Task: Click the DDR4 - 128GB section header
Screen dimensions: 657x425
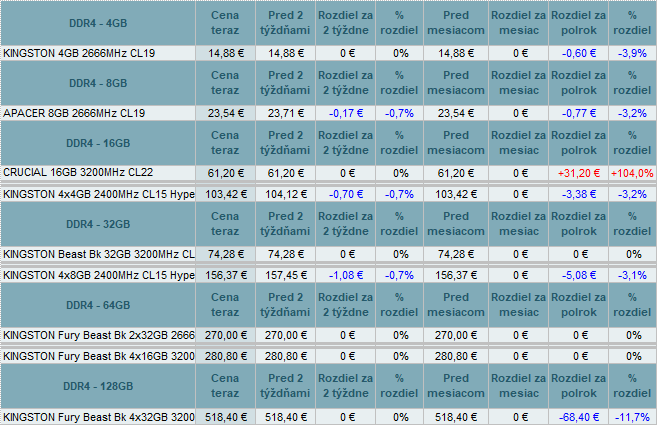Action: click(99, 386)
